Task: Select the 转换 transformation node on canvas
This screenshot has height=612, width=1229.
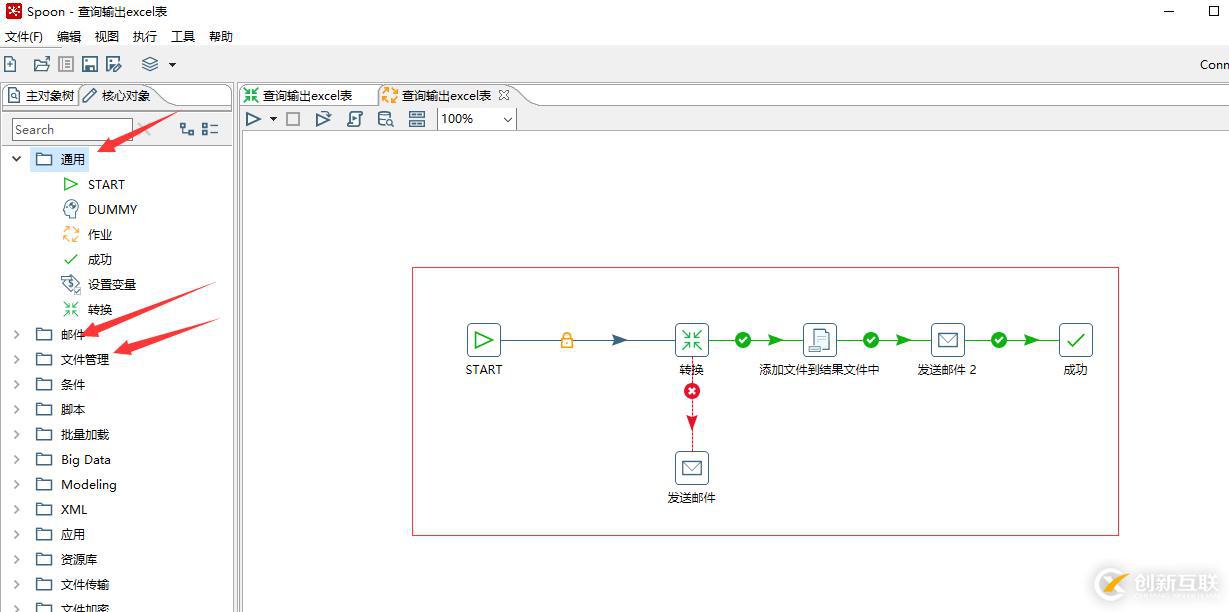Action: [x=692, y=340]
